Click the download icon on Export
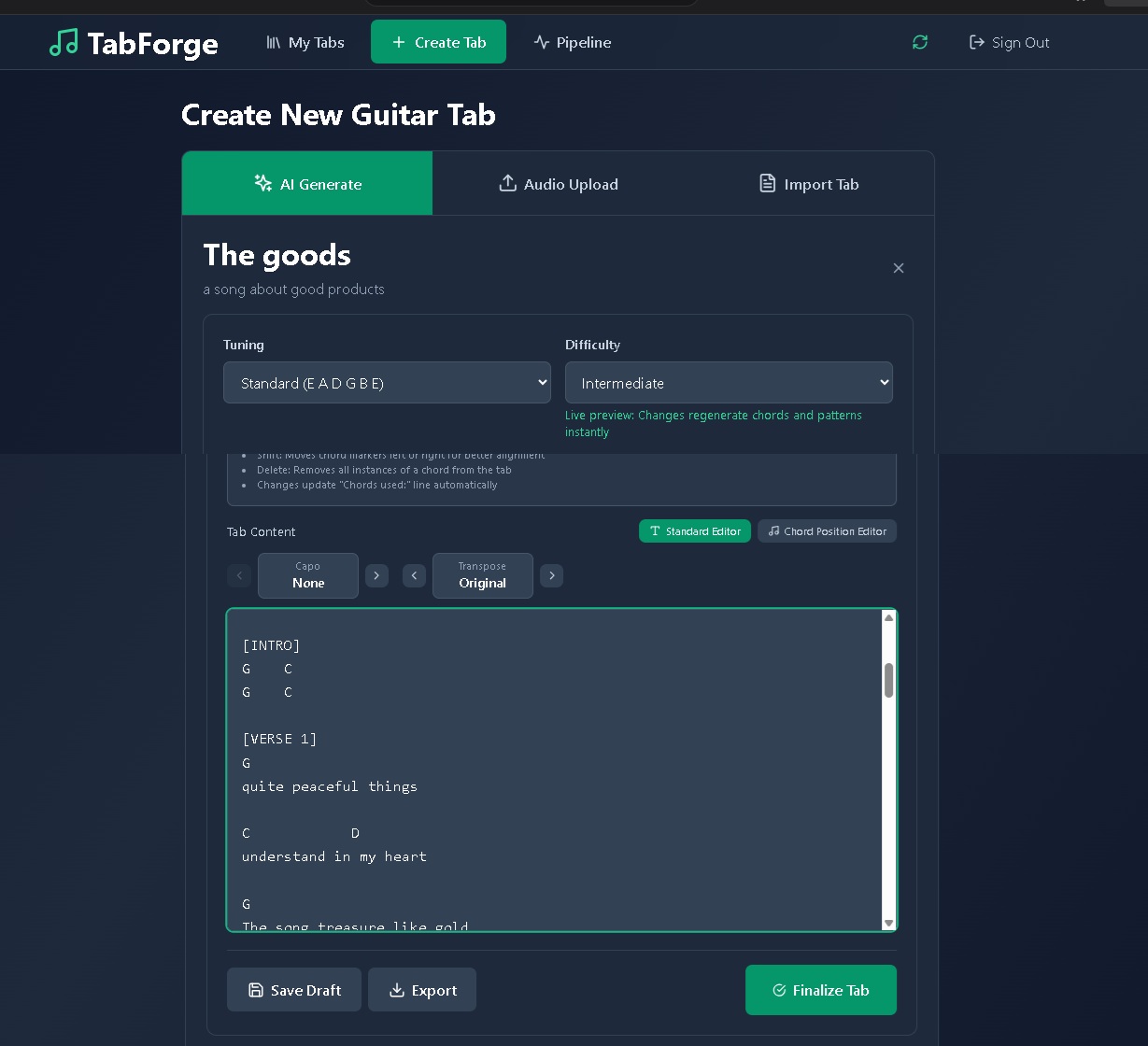This screenshot has width=1148, height=1046. 395,990
